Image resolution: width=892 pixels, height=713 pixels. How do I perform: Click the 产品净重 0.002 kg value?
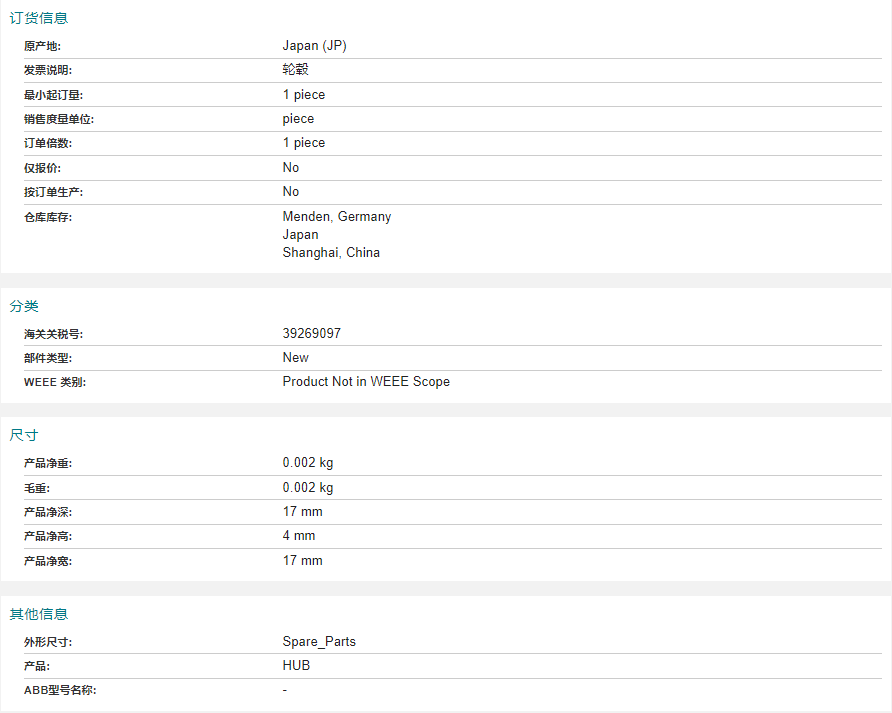click(308, 463)
